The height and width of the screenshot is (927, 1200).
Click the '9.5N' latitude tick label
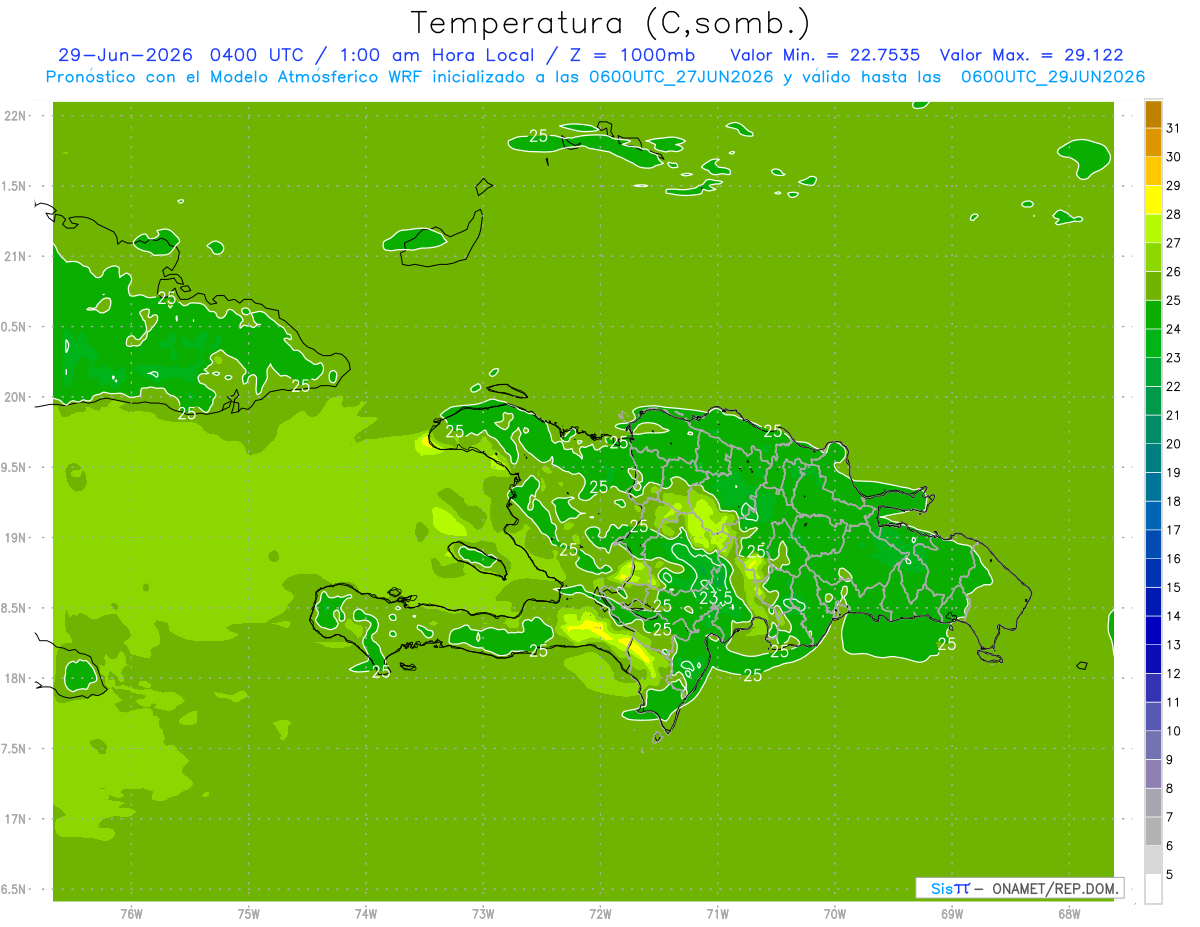pos(14,468)
